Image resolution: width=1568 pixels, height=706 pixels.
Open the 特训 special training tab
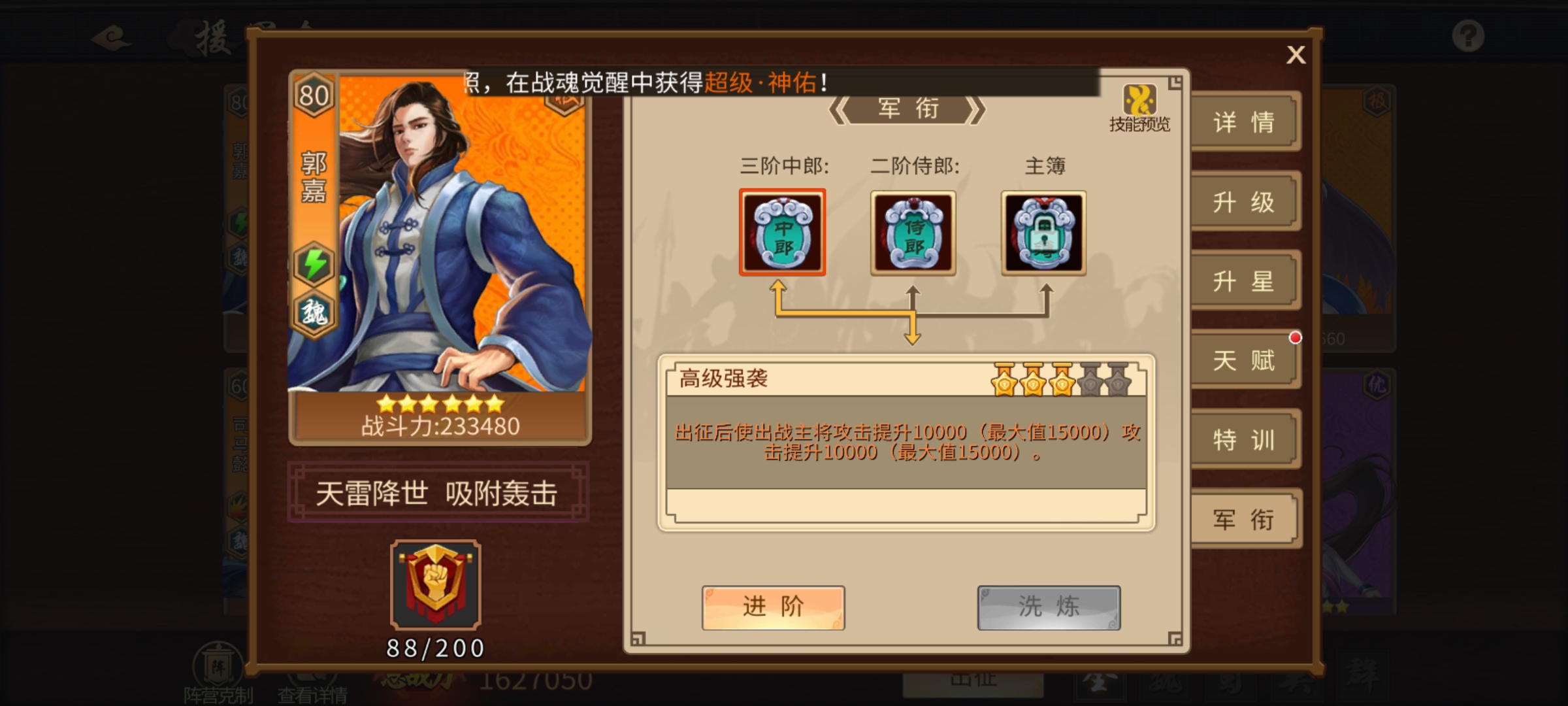1244,439
